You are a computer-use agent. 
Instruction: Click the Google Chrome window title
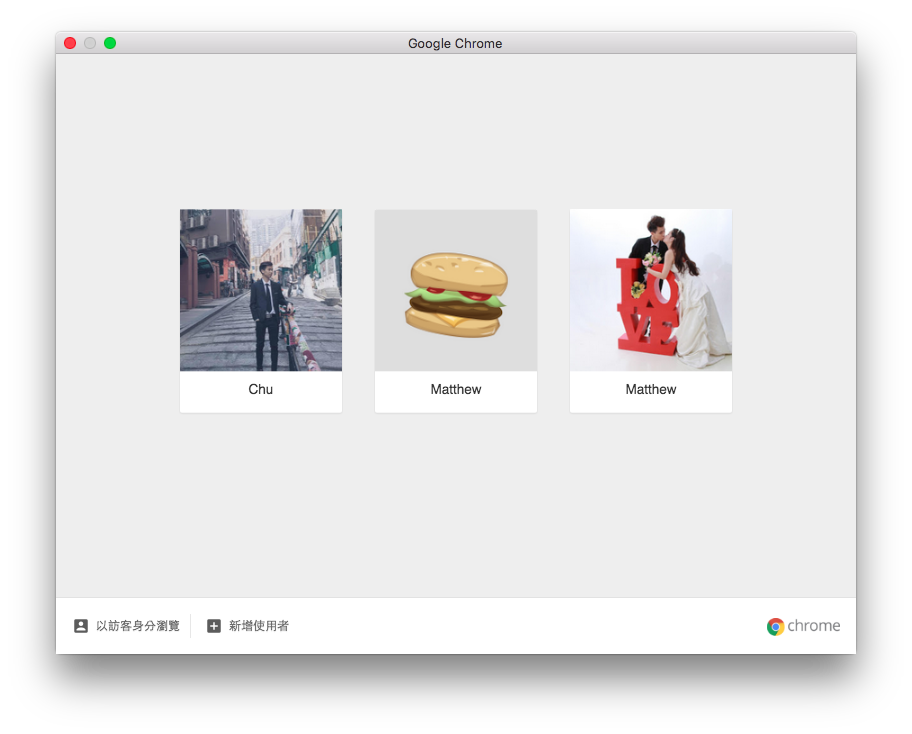pyautogui.click(x=455, y=44)
